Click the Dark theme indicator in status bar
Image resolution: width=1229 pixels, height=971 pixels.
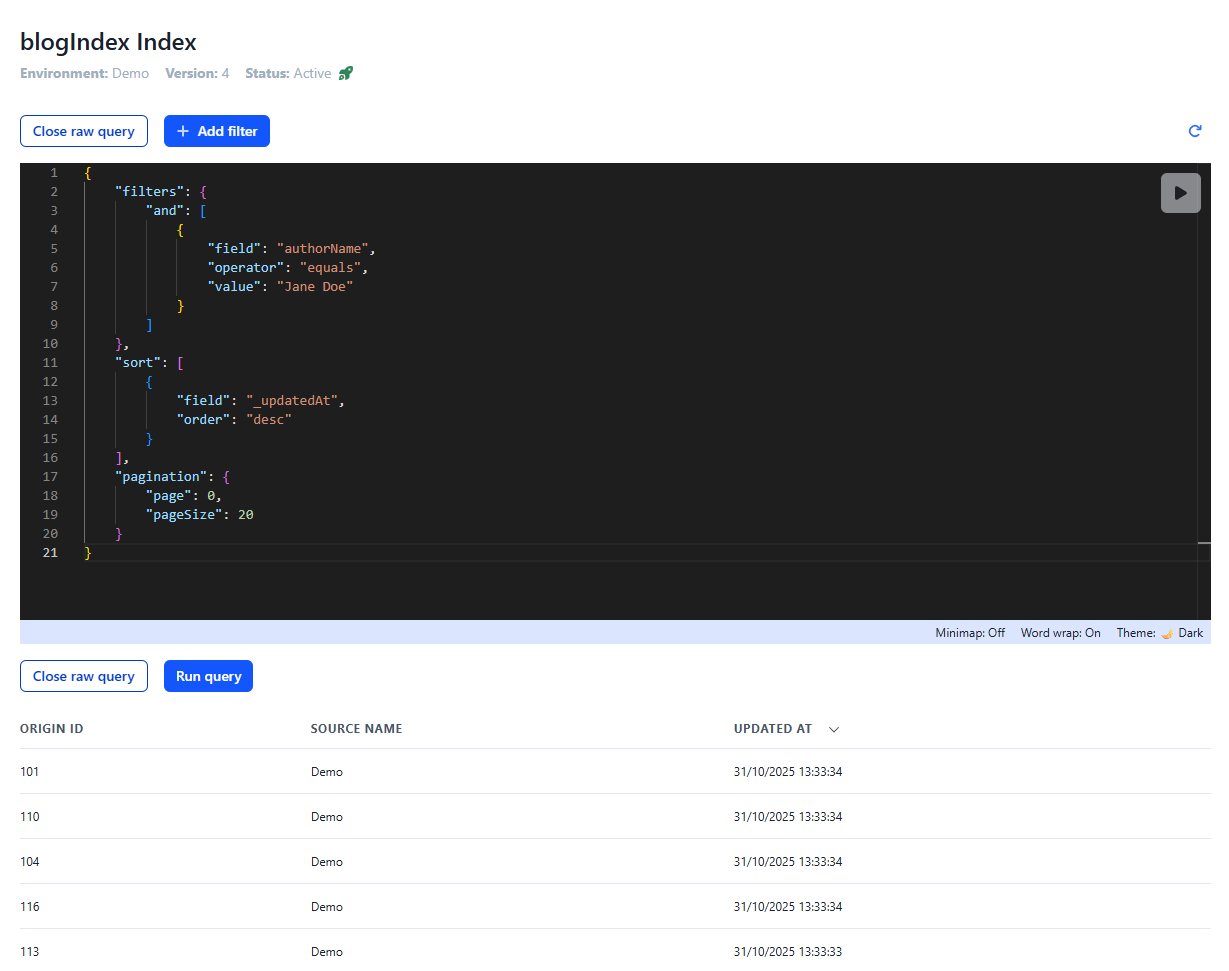(x=1191, y=632)
